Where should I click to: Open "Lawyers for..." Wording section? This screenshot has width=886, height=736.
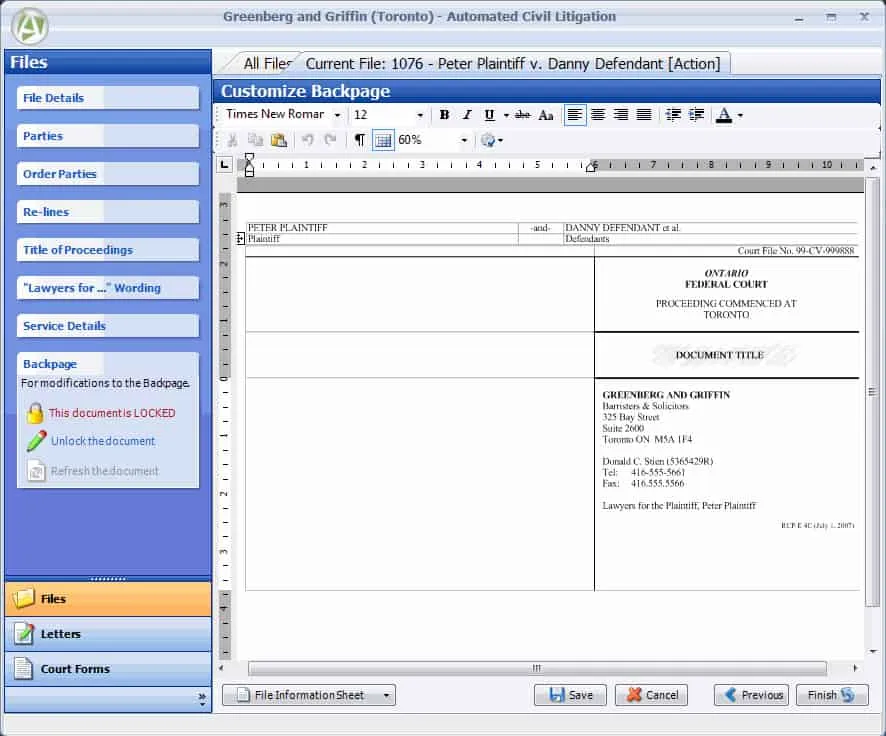pyautogui.click(x=107, y=288)
